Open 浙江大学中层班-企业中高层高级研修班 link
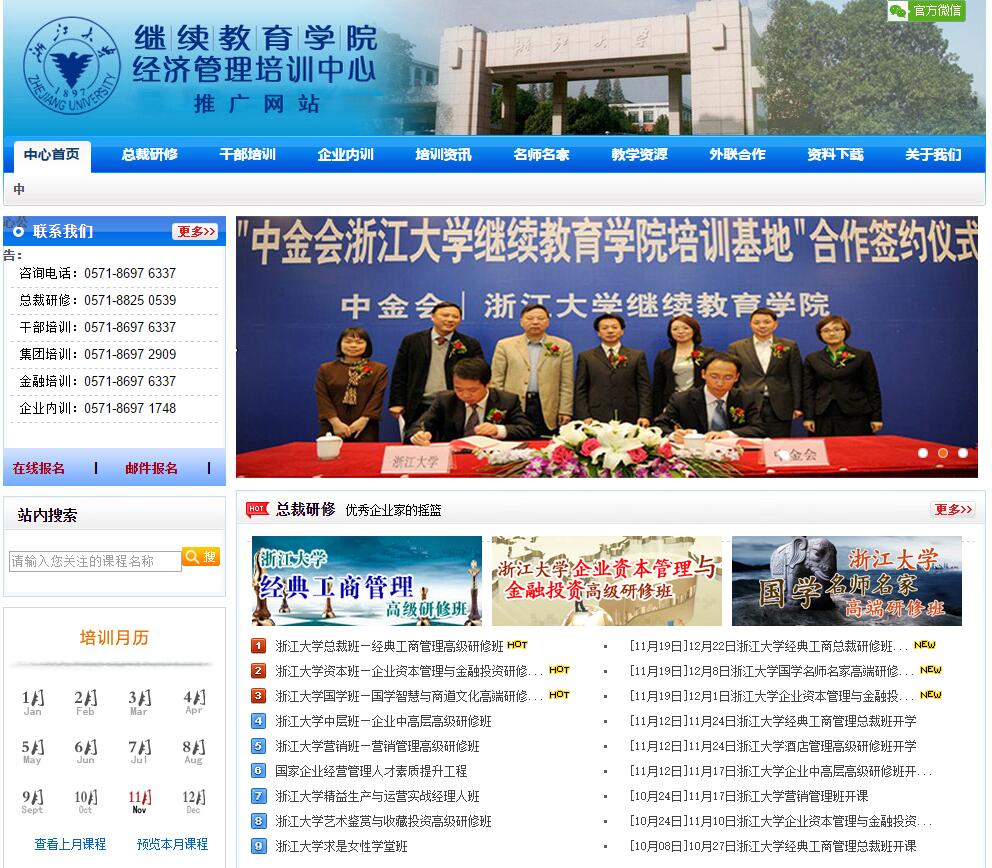Screen dimensions: 992x868 [x=383, y=721]
